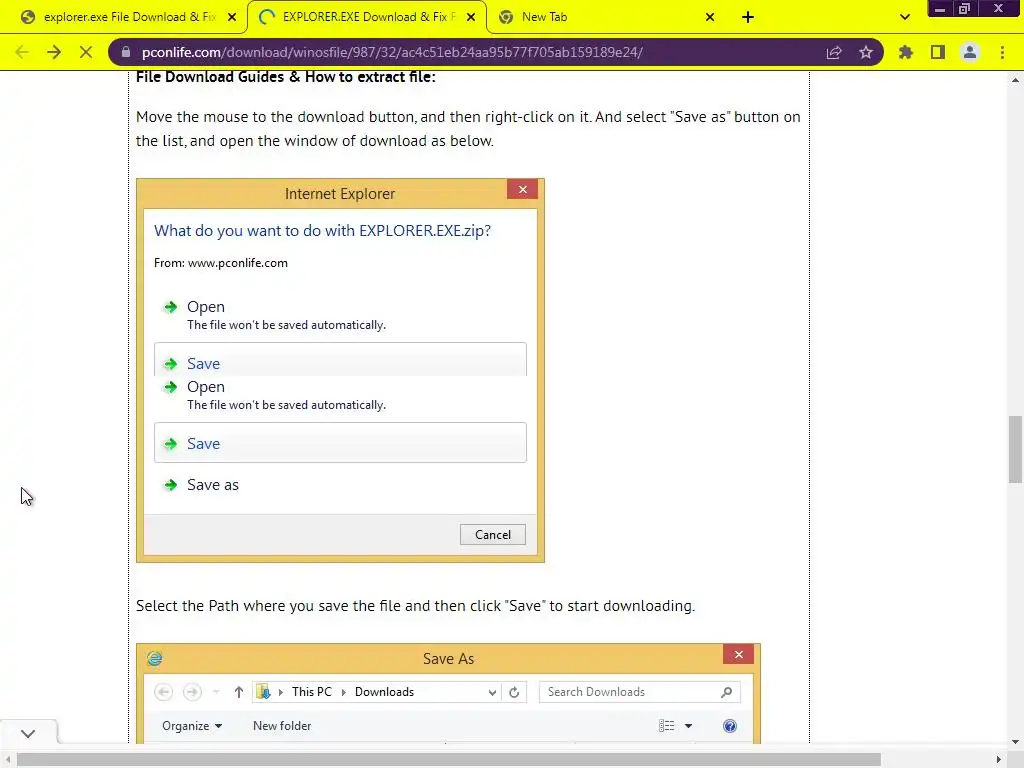Click the Search Downloads field

click(x=639, y=692)
